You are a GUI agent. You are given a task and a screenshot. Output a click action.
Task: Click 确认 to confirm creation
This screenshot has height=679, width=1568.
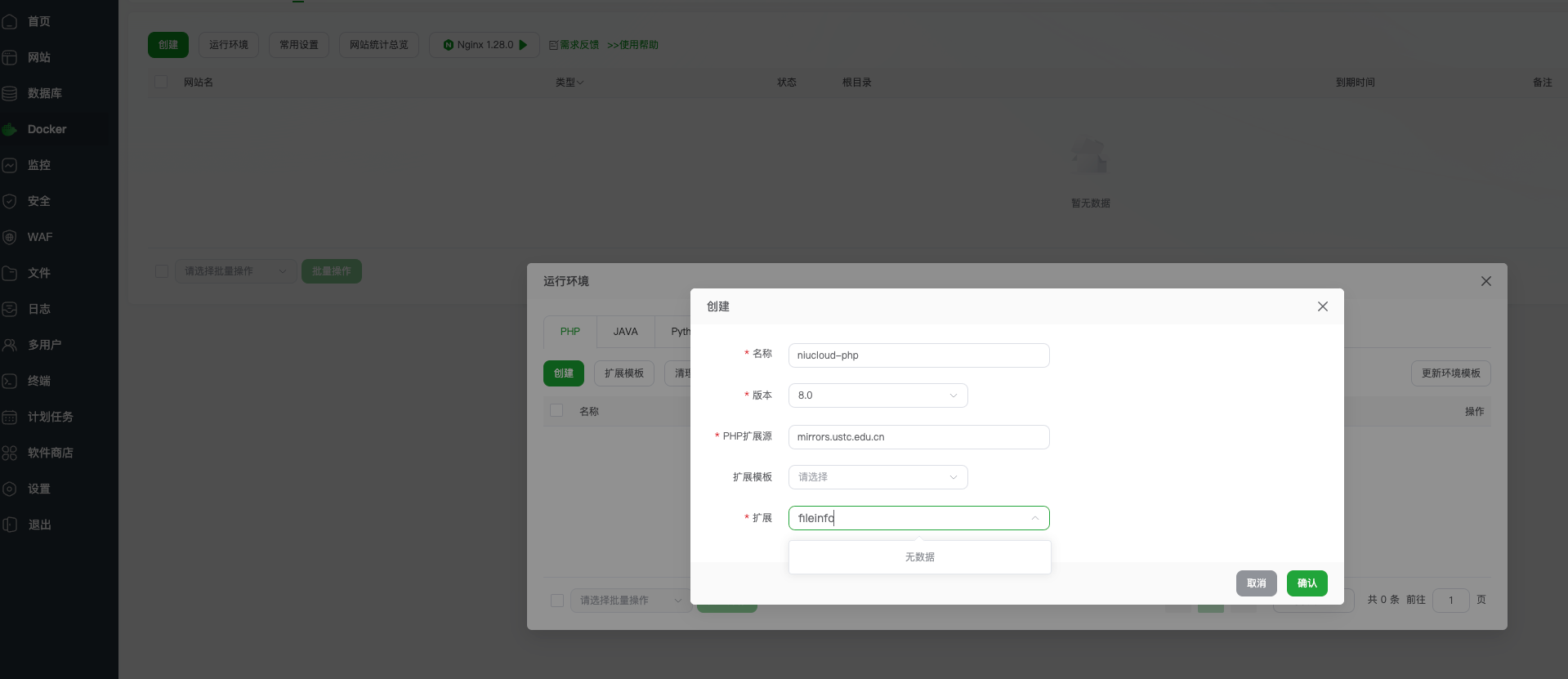1307,583
